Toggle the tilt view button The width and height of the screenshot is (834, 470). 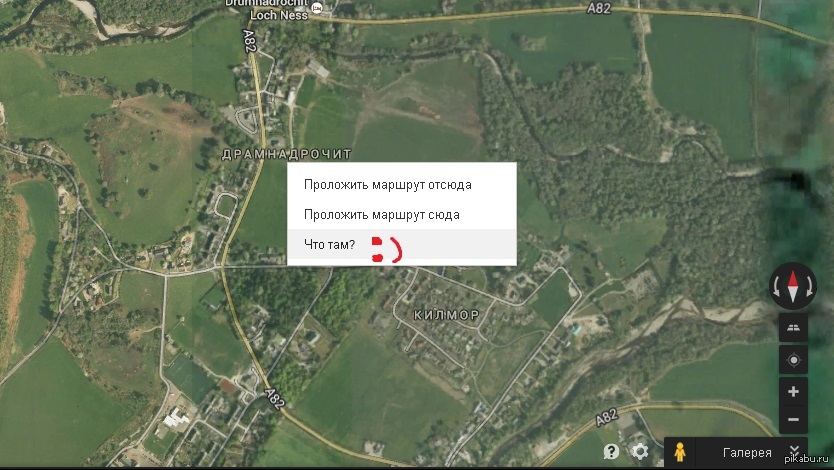pyautogui.click(x=793, y=328)
